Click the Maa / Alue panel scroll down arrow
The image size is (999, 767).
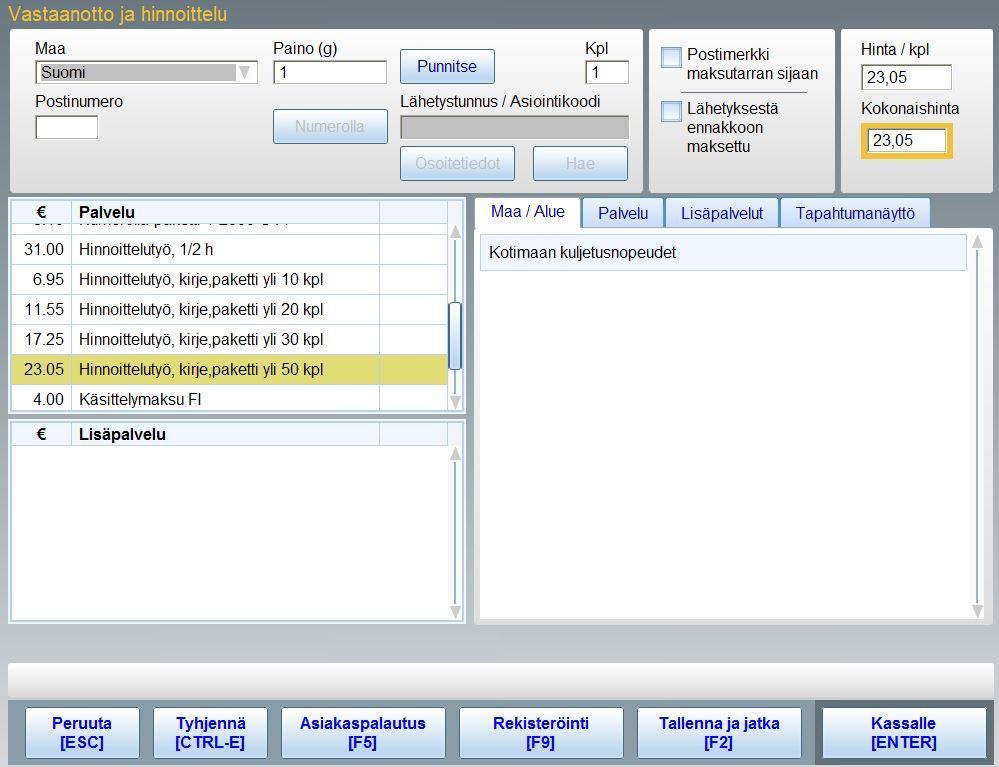click(x=977, y=611)
